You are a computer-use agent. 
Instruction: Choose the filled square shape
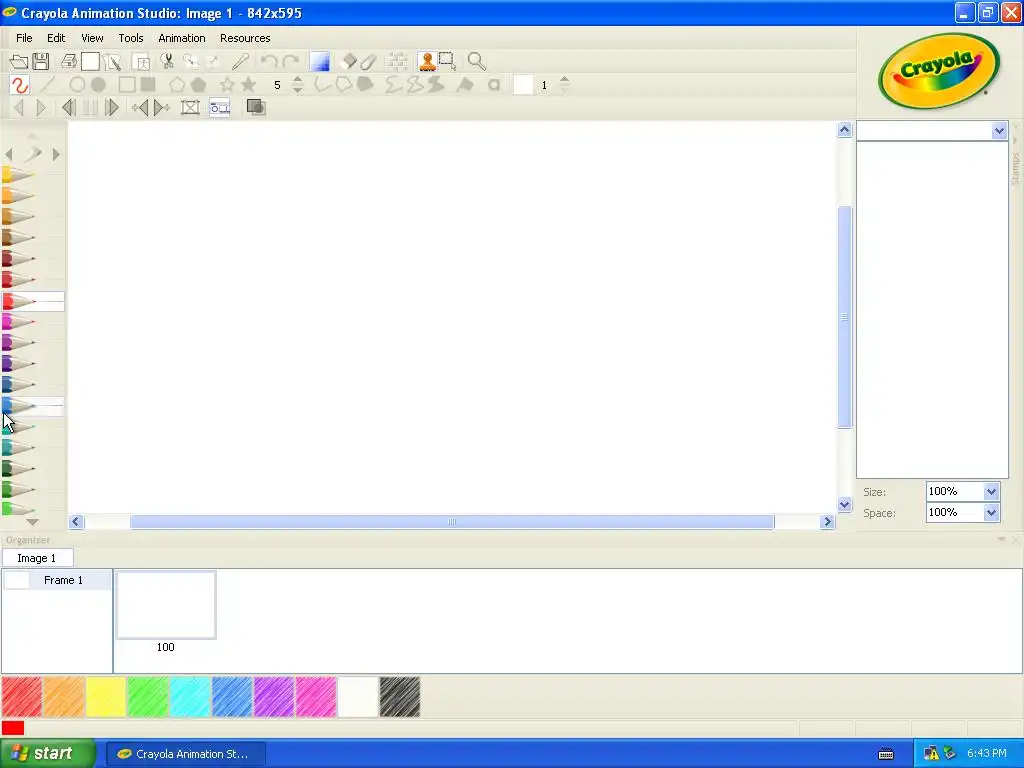point(148,85)
